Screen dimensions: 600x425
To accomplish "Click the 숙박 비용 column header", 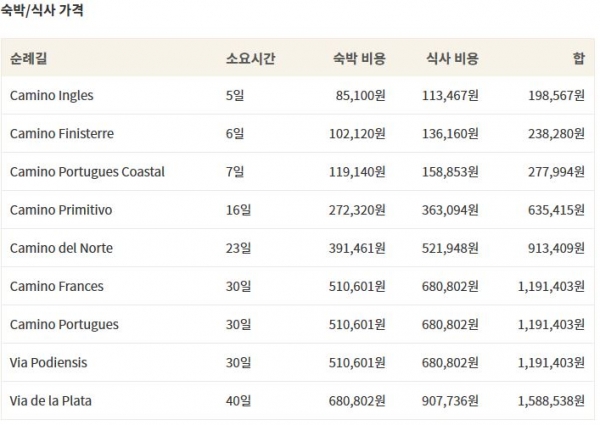I will pyautogui.click(x=358, y=58).
